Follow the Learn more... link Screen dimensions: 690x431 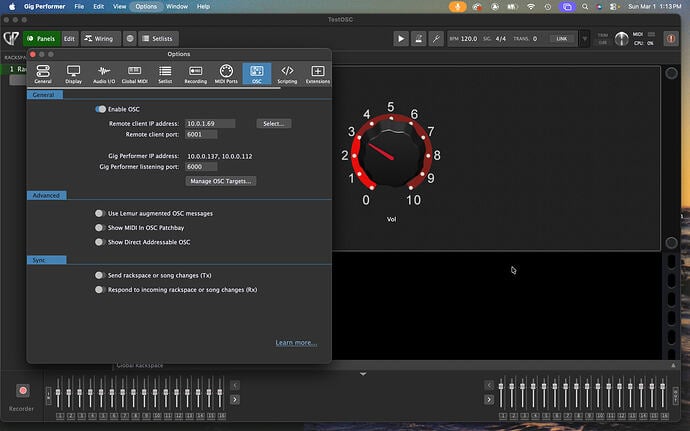296,343
